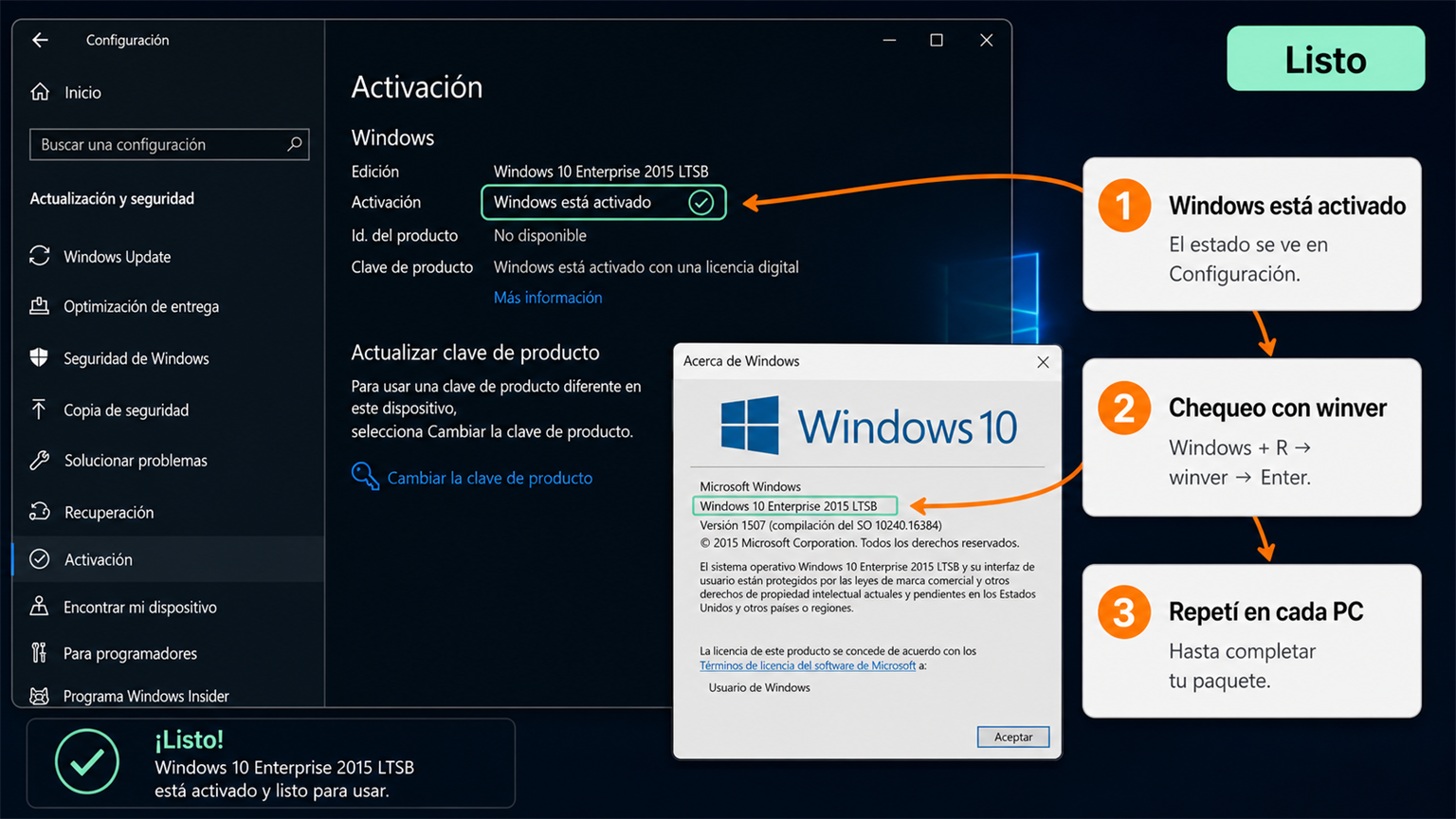This screenshot has height=819, width=1456.
Task: Select the Activación sidebar entry
Action: tap(169, 559)
